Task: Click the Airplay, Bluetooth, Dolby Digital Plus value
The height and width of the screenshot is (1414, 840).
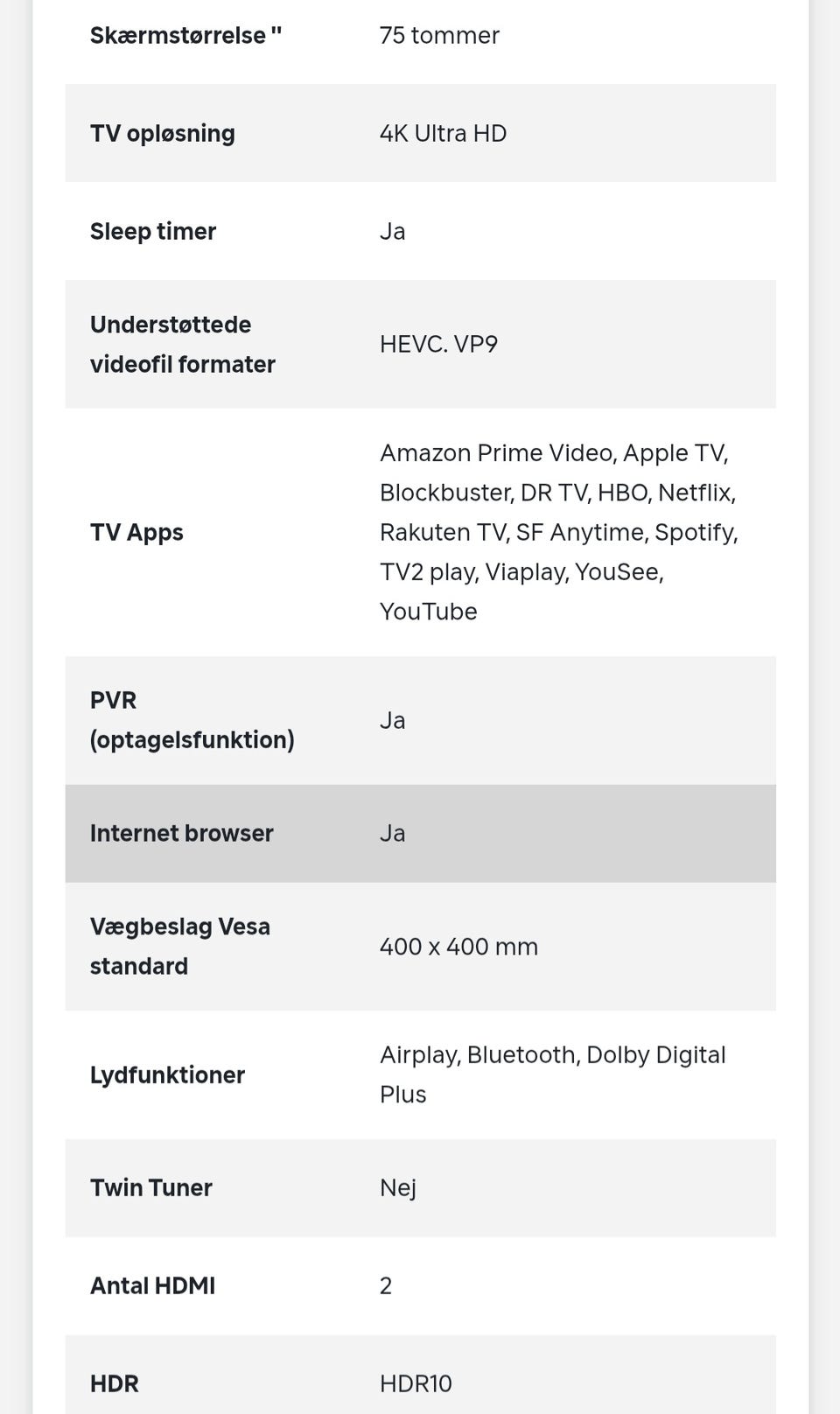Action: [x=552, y=1074]
